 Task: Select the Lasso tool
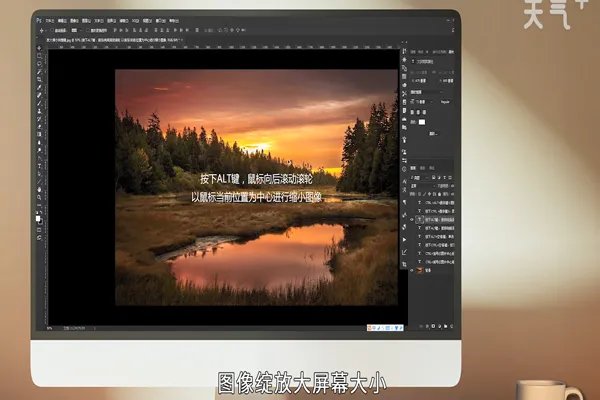coord(39,63)
